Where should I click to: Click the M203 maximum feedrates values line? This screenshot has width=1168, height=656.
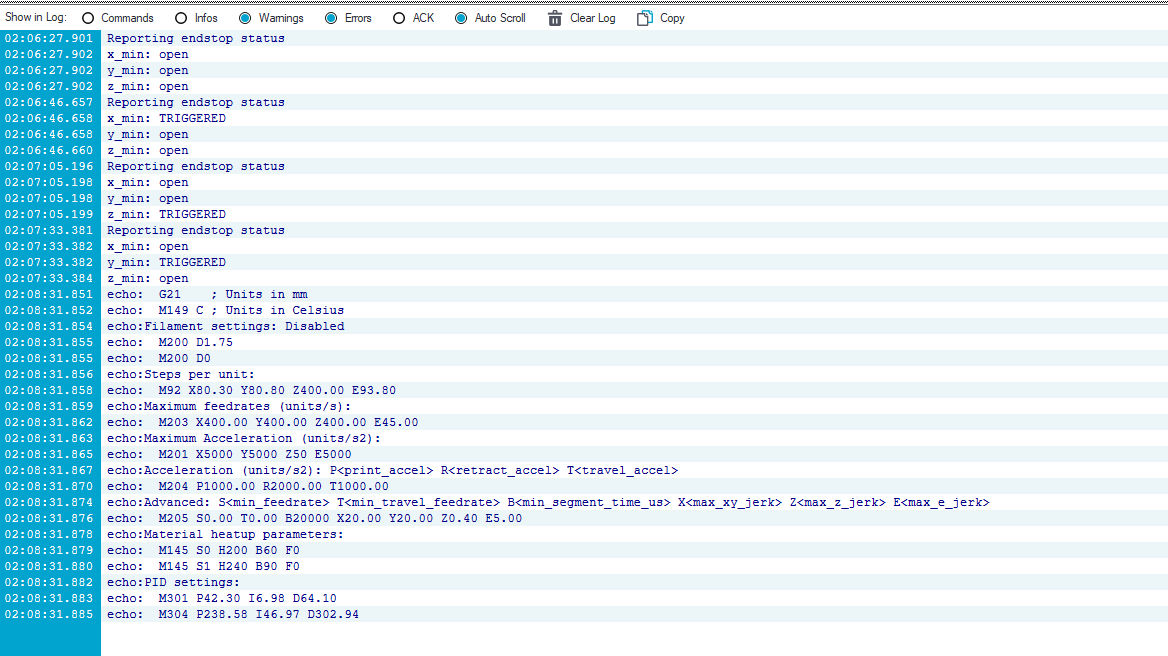[262, 422]
